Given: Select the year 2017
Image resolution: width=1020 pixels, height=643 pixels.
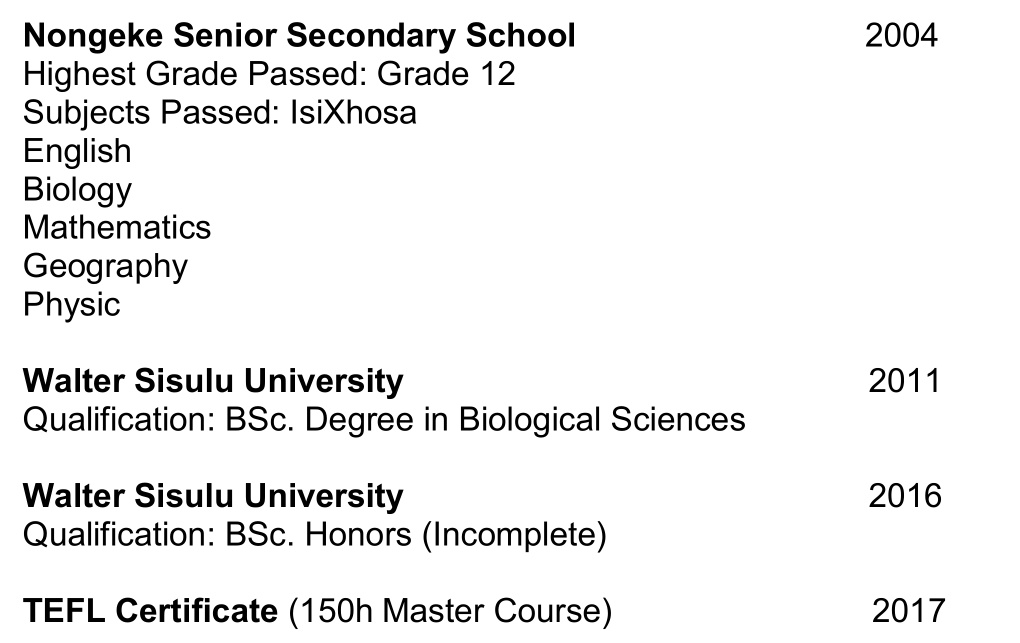Looking at the screenshot, I should click(907, 610).
